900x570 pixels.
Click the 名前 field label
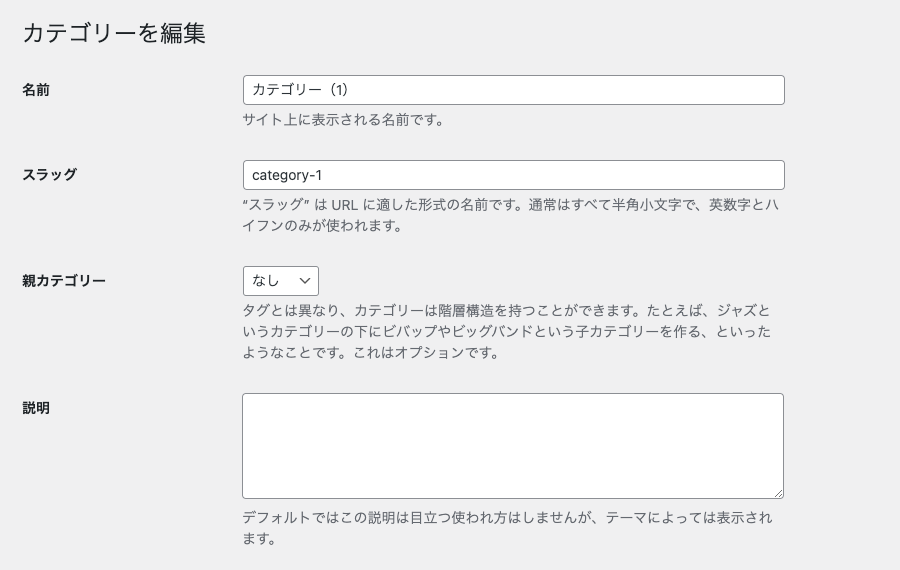[x=36, y=90]
